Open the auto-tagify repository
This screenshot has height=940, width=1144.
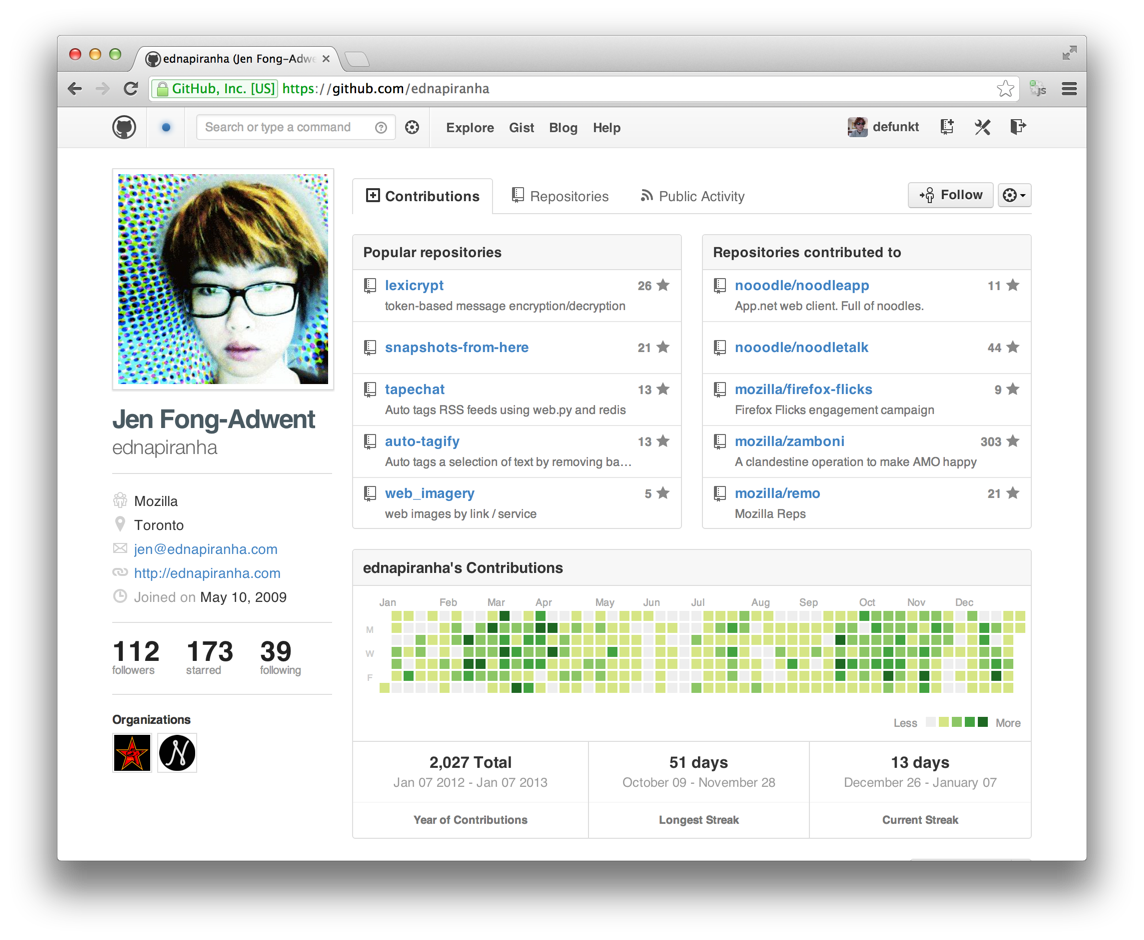point(422,442)
